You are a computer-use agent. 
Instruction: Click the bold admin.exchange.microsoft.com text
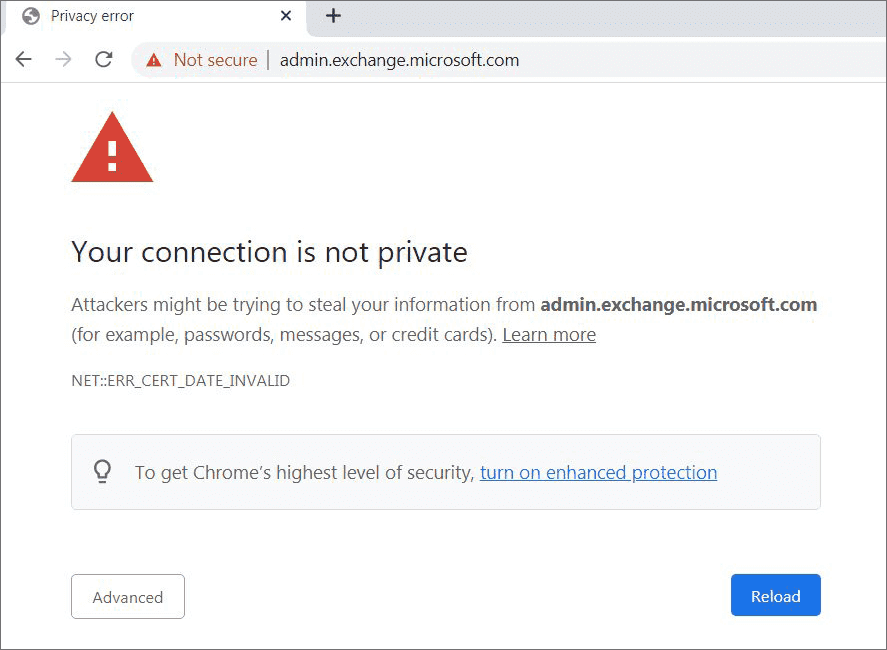pyautogui.click(x=679, y=305)
